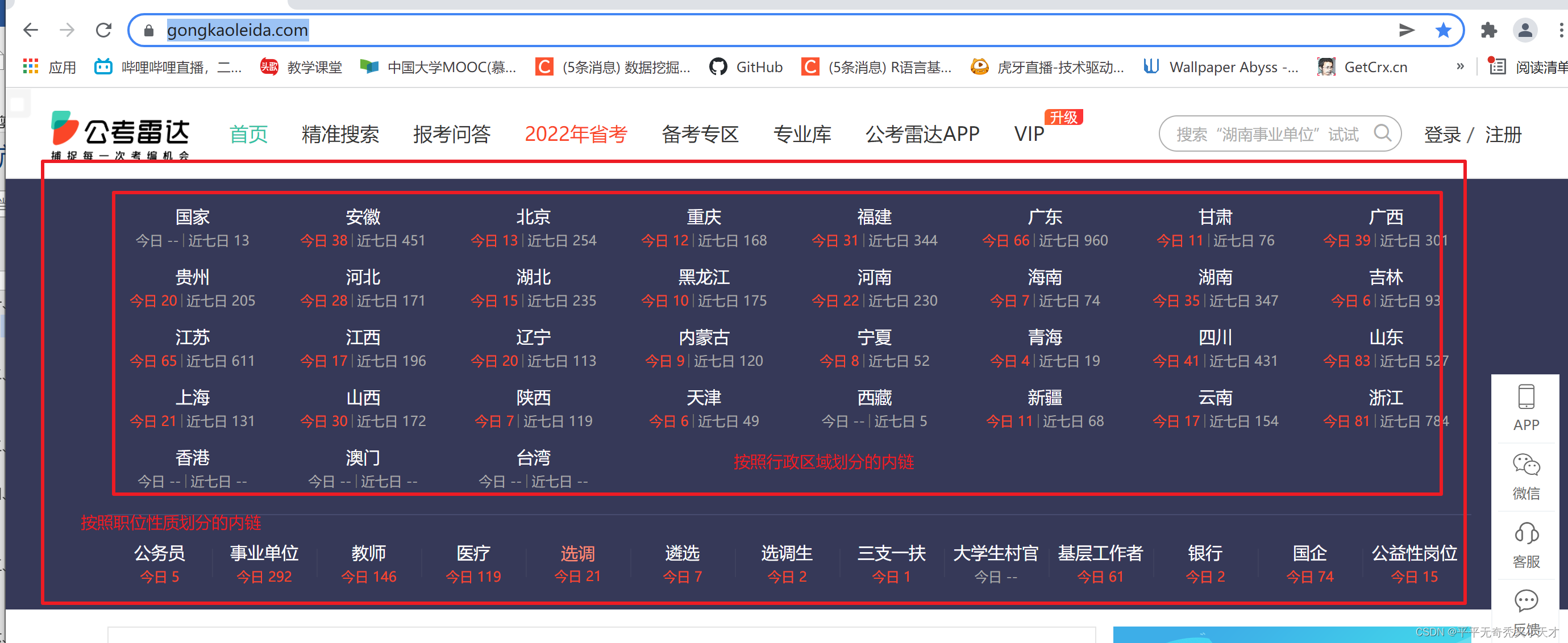Click the 湖南事业单位 search input field
1568x643 pixels.
(x=1267, y=134)
